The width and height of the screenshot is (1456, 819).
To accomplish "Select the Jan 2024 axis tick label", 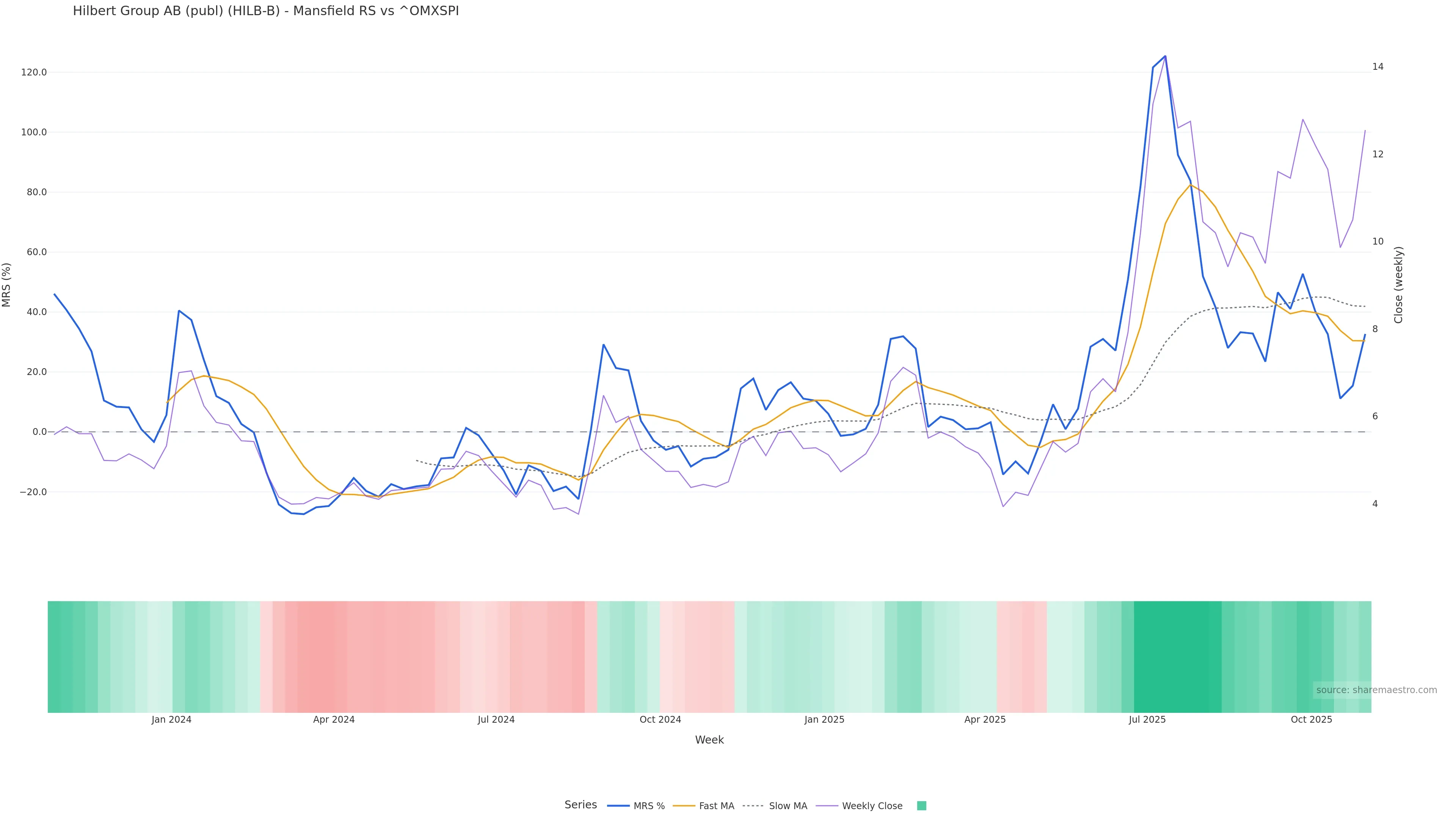I will (171, 720).
